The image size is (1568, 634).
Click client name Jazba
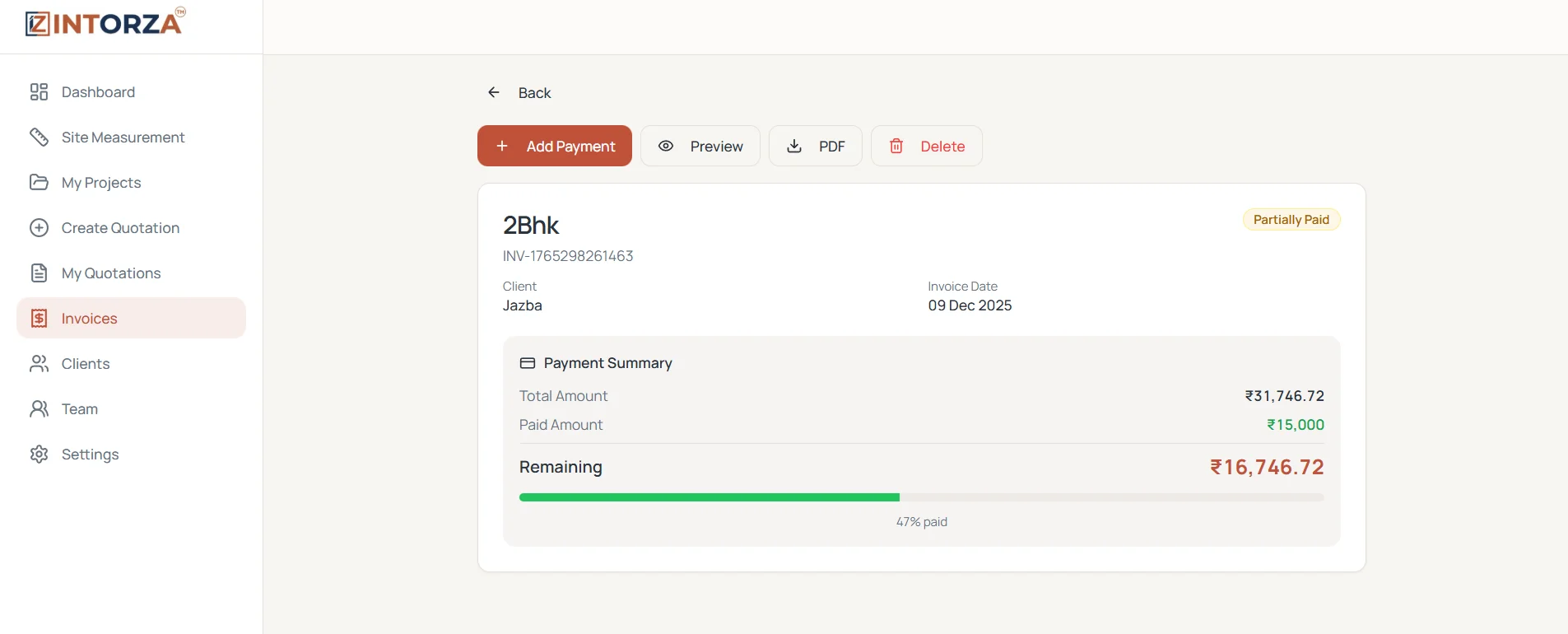[x=523, y=305]
